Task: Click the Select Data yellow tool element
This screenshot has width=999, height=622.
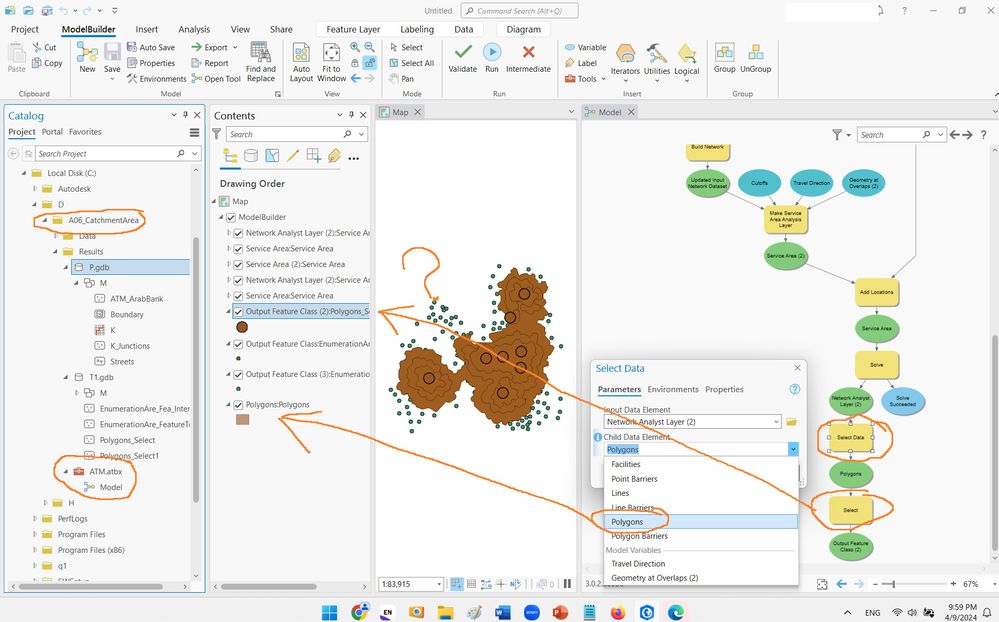Action: tap(850, 438)
